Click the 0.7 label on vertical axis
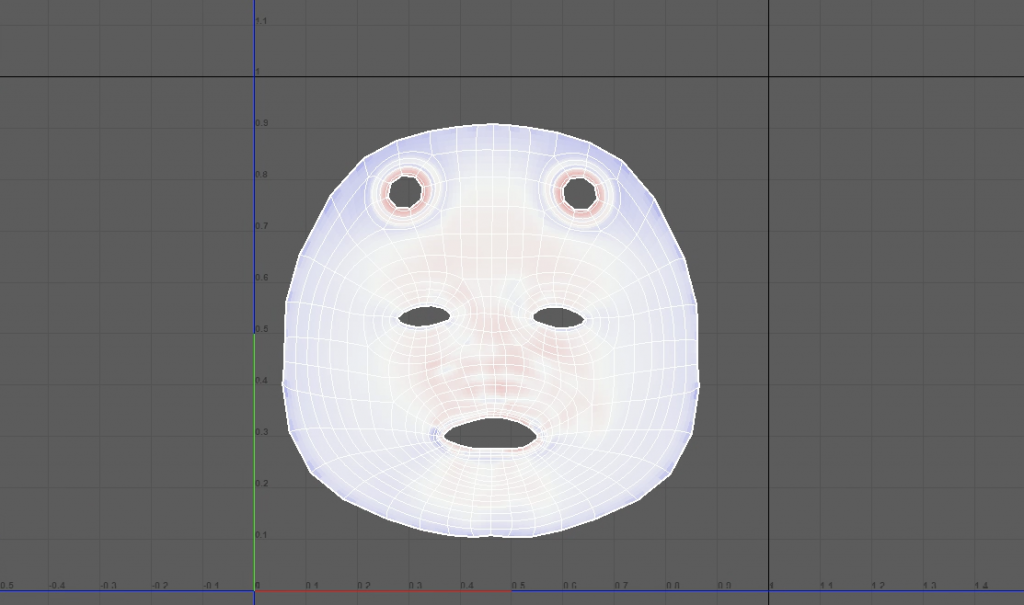The height and width of the screenshot is (605, 1024). pos(261,226)
